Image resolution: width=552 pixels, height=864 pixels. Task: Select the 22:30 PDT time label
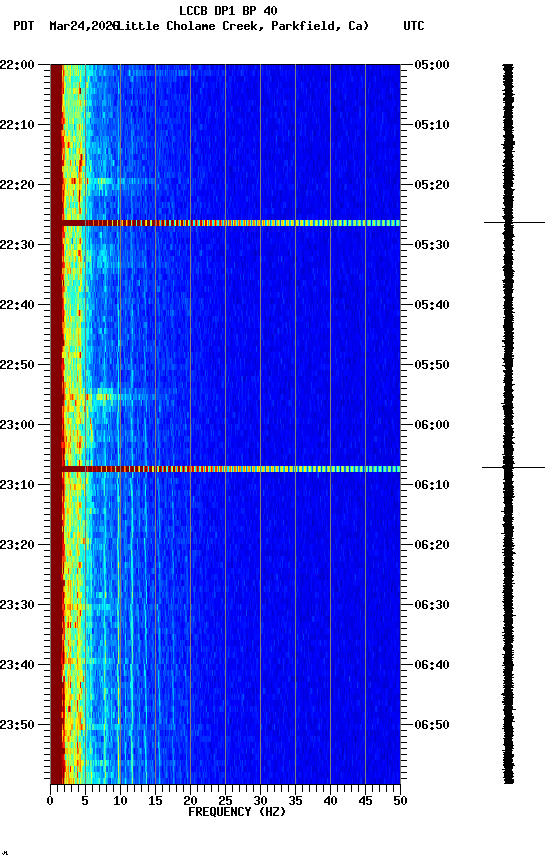coord(17,245)
